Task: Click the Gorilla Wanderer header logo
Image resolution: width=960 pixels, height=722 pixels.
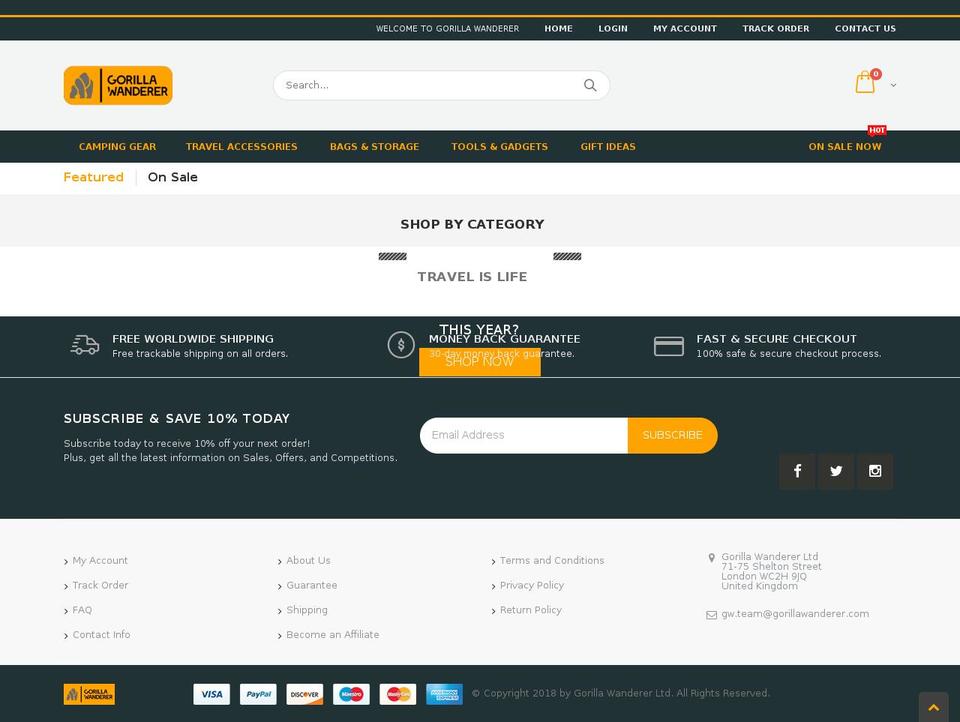Action: coord(118,85)
